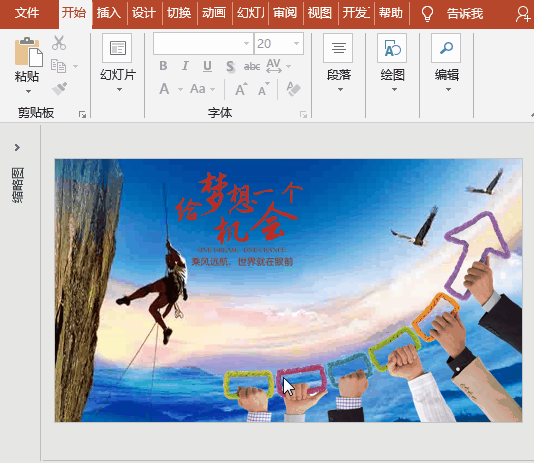Click the font color A icon

[x=164, y=89]
